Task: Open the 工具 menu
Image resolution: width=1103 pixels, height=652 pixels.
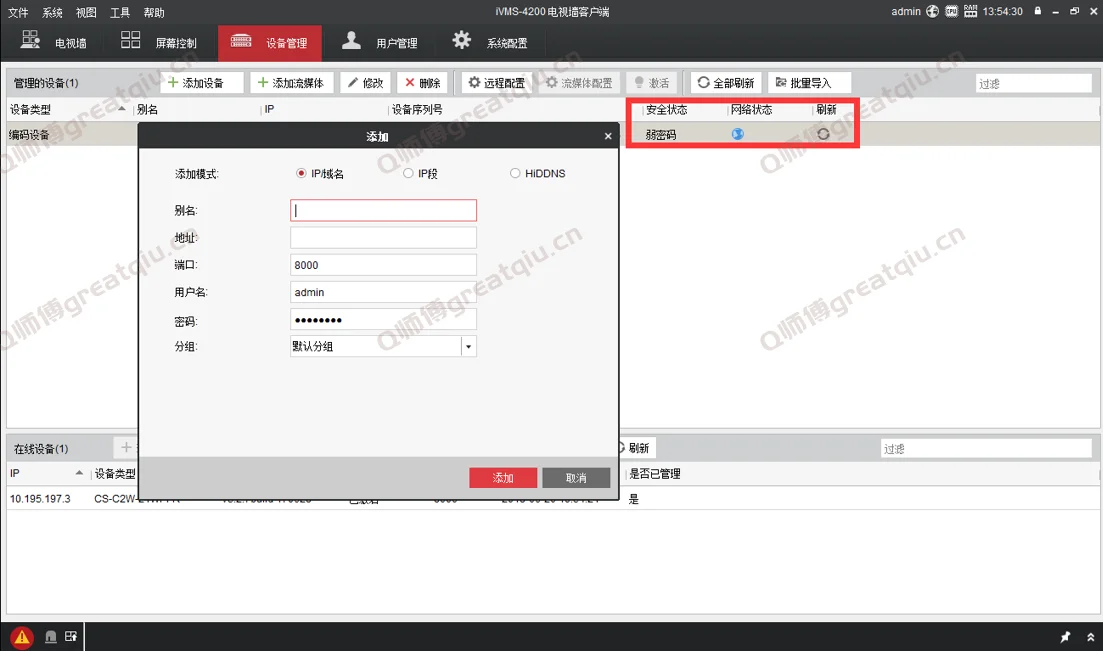Action: [x=120, y=13]
